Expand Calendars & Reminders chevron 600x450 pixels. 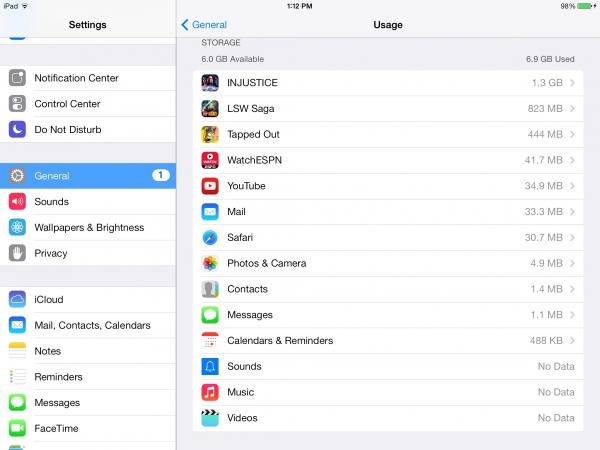click(572, 341)
